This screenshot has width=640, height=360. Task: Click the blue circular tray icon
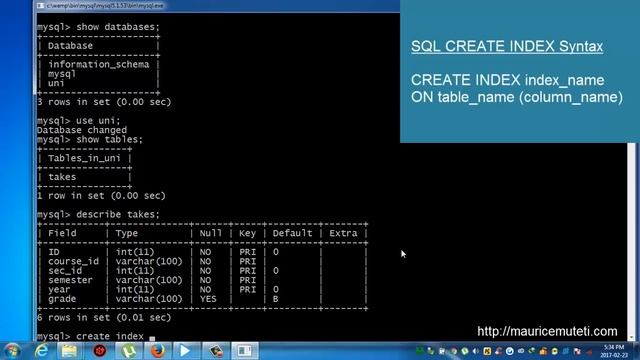click(509, 351)
